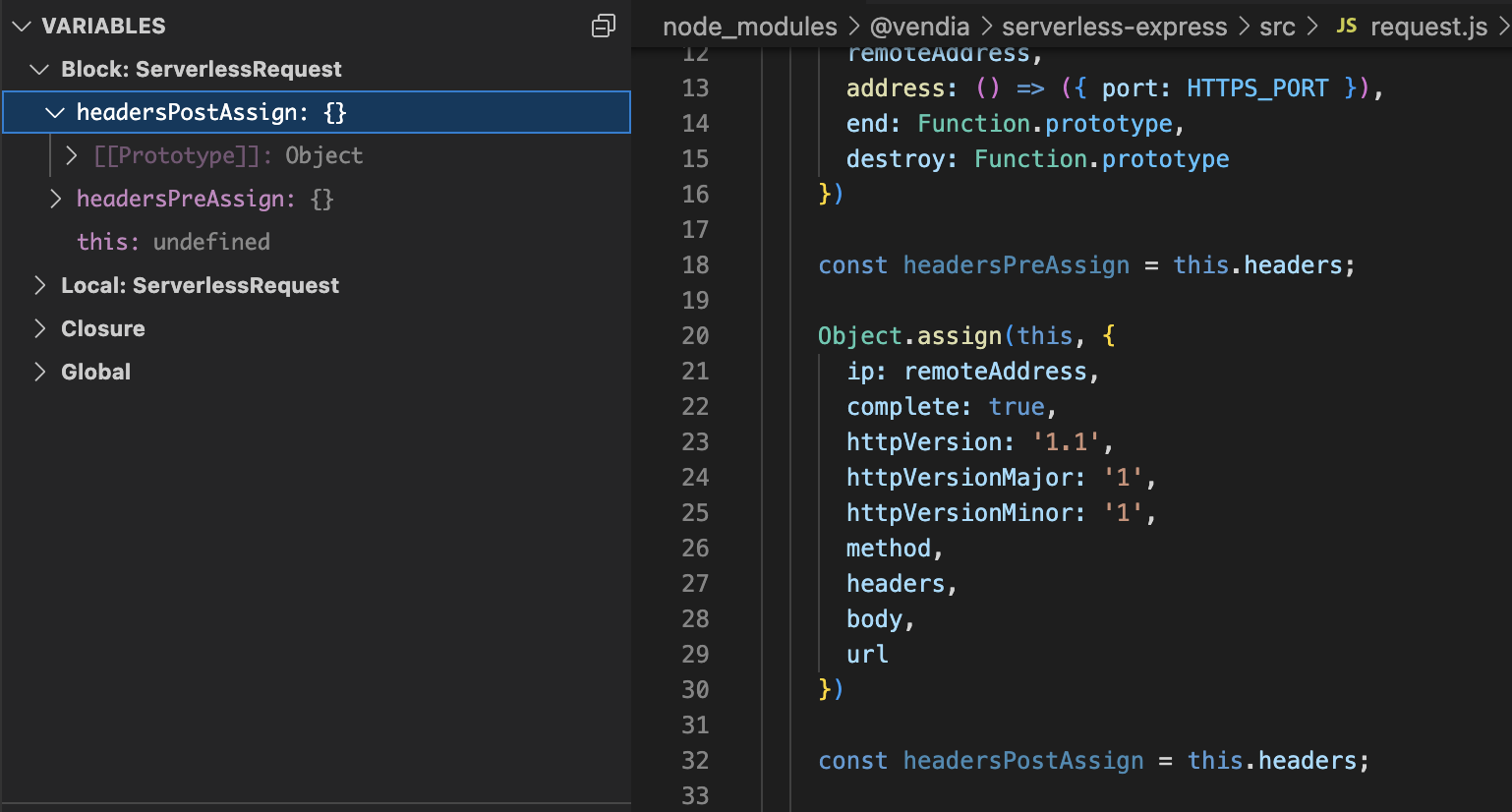The image size is (1512, 812).
Task: Click 'headersPreAssign' in the line 18 code
Action: click(x=1017, y=265)
